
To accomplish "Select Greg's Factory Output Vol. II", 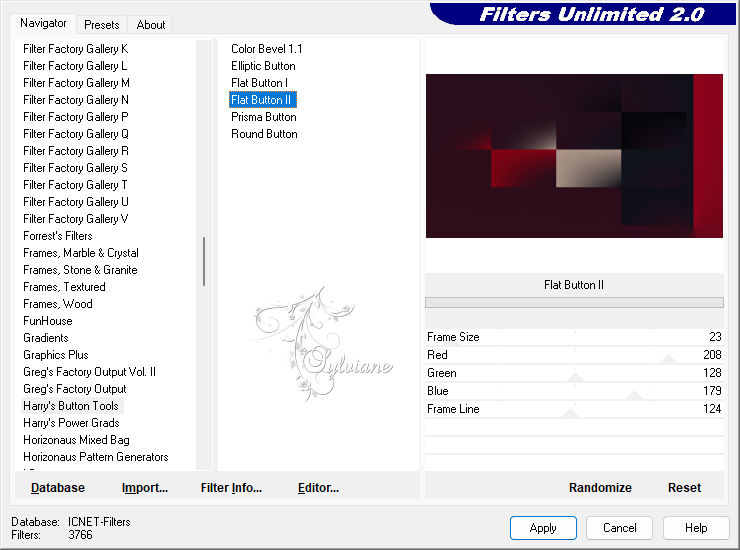I will [89, 372].
